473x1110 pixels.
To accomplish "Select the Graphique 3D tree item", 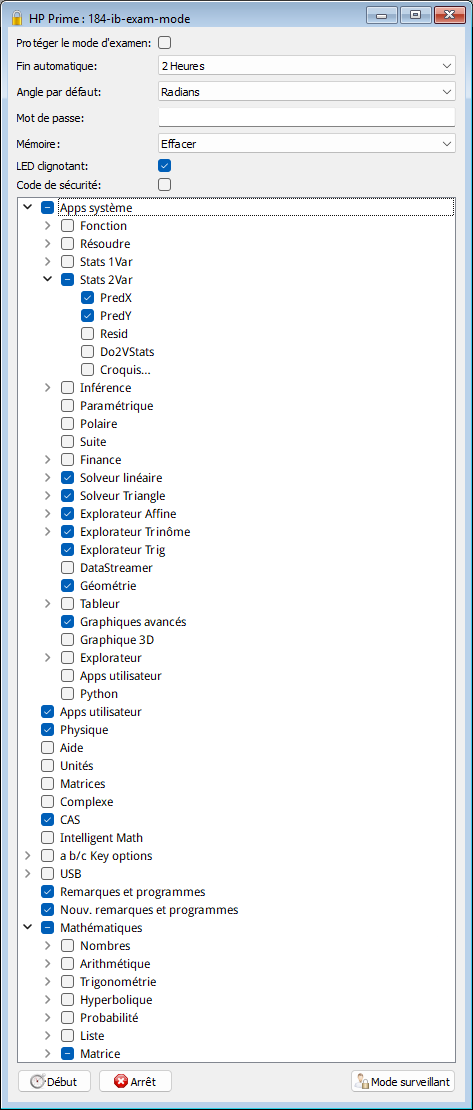I will (117, 639).
